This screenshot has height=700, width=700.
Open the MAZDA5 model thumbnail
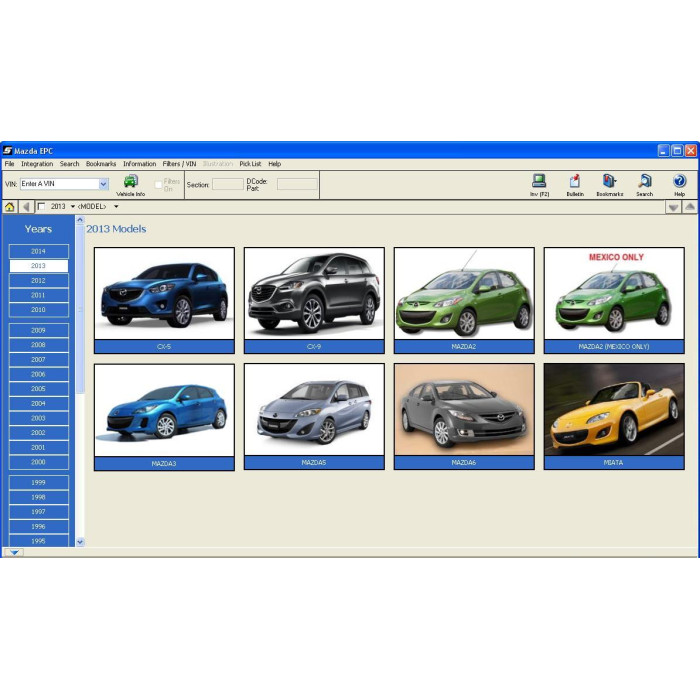[x=314, y=417]
